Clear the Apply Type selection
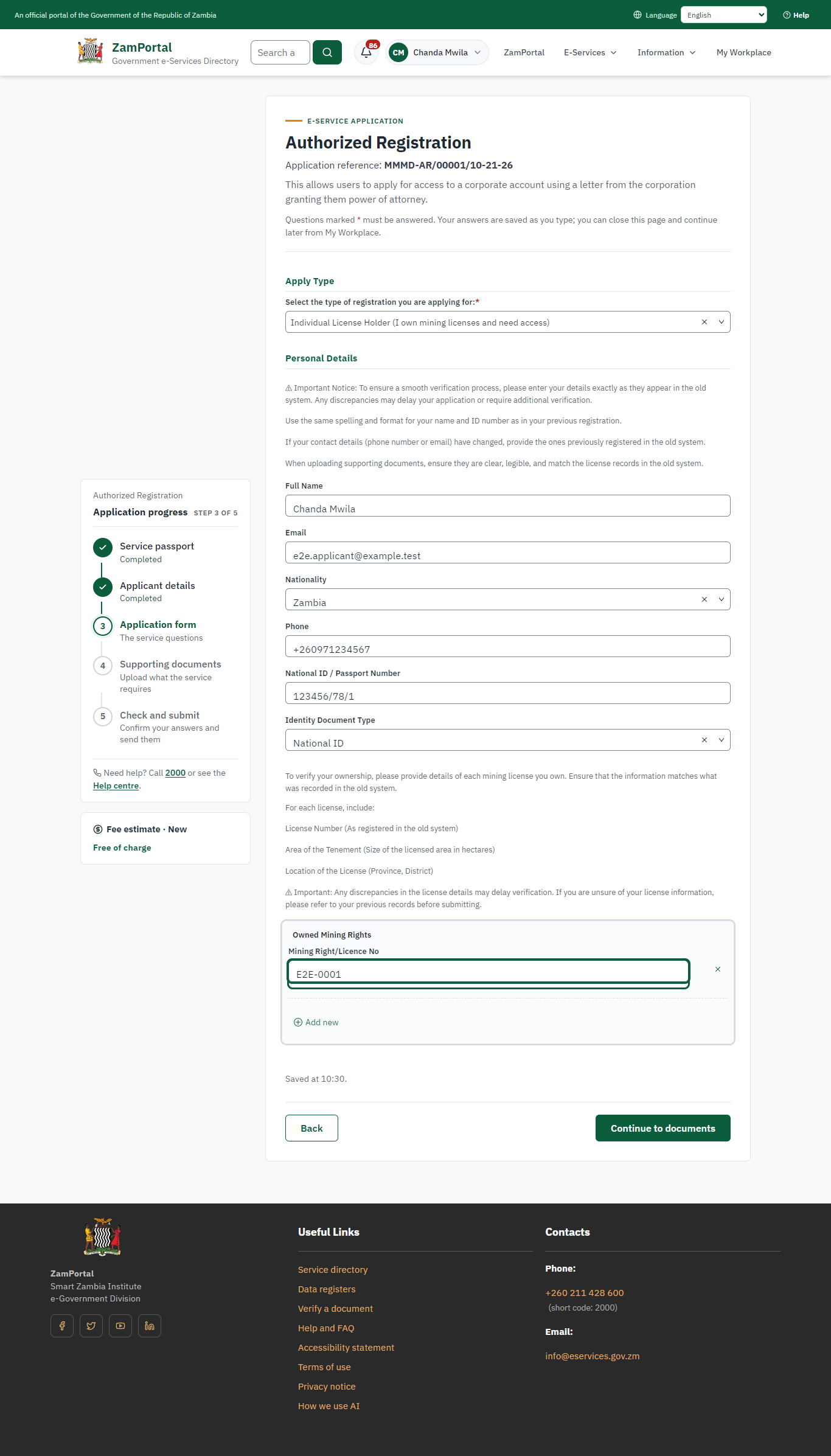The image size is (831, 1456). tap(704, 322)
